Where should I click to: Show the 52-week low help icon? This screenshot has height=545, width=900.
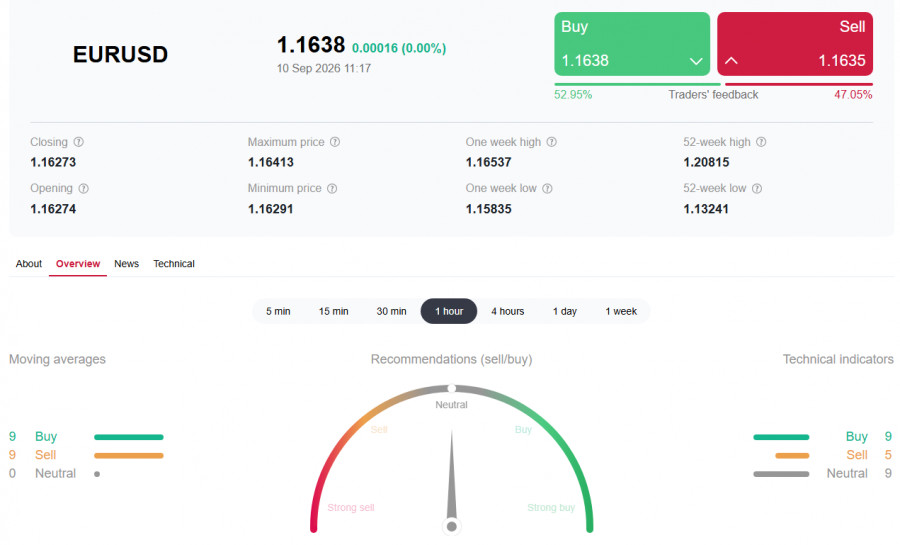coord(757,188)
